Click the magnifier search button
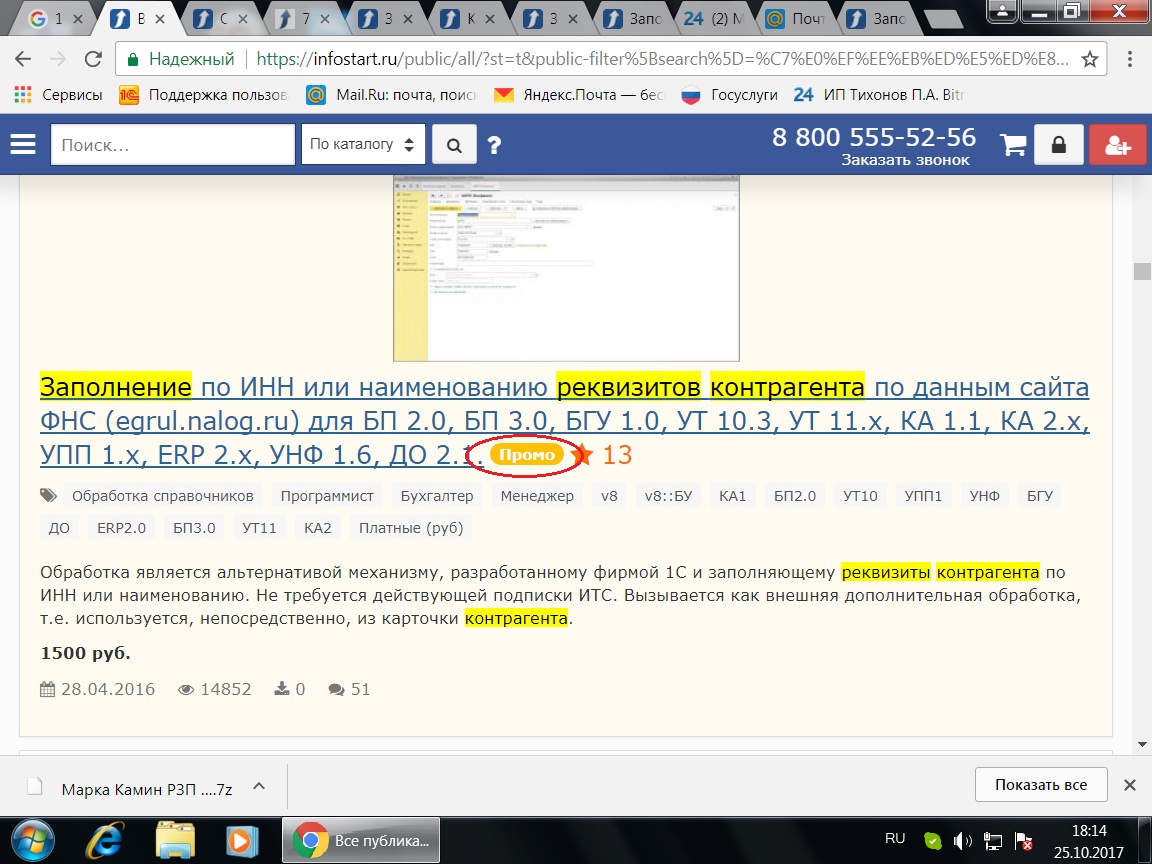The width and height of the screenshot is (1152, 864). [x=454, y=145]
